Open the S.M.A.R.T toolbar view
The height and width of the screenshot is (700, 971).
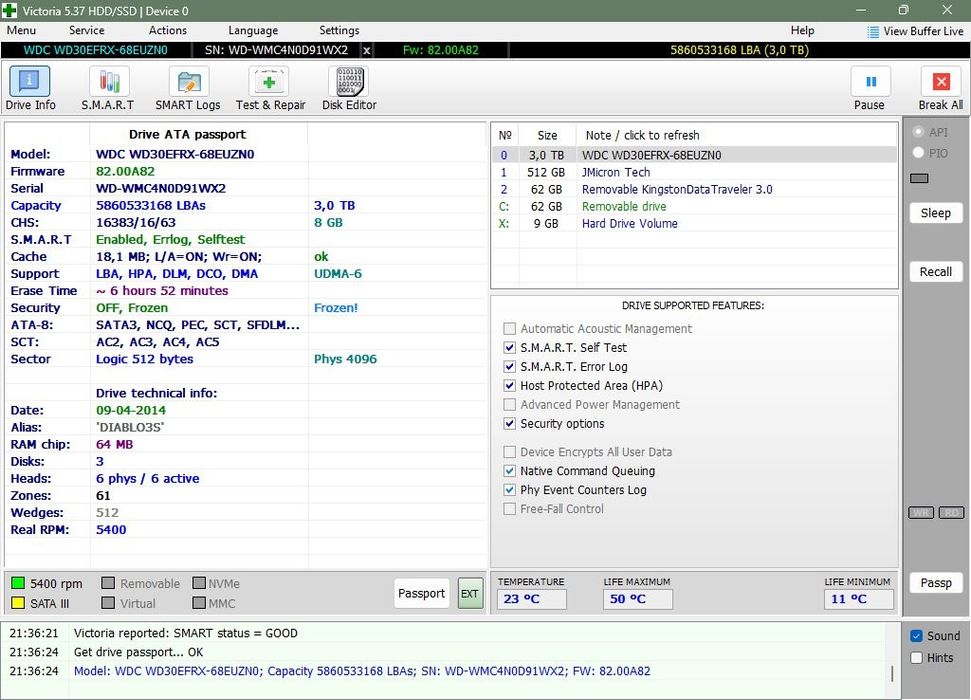pyautogui.click(x=108, y=89)
